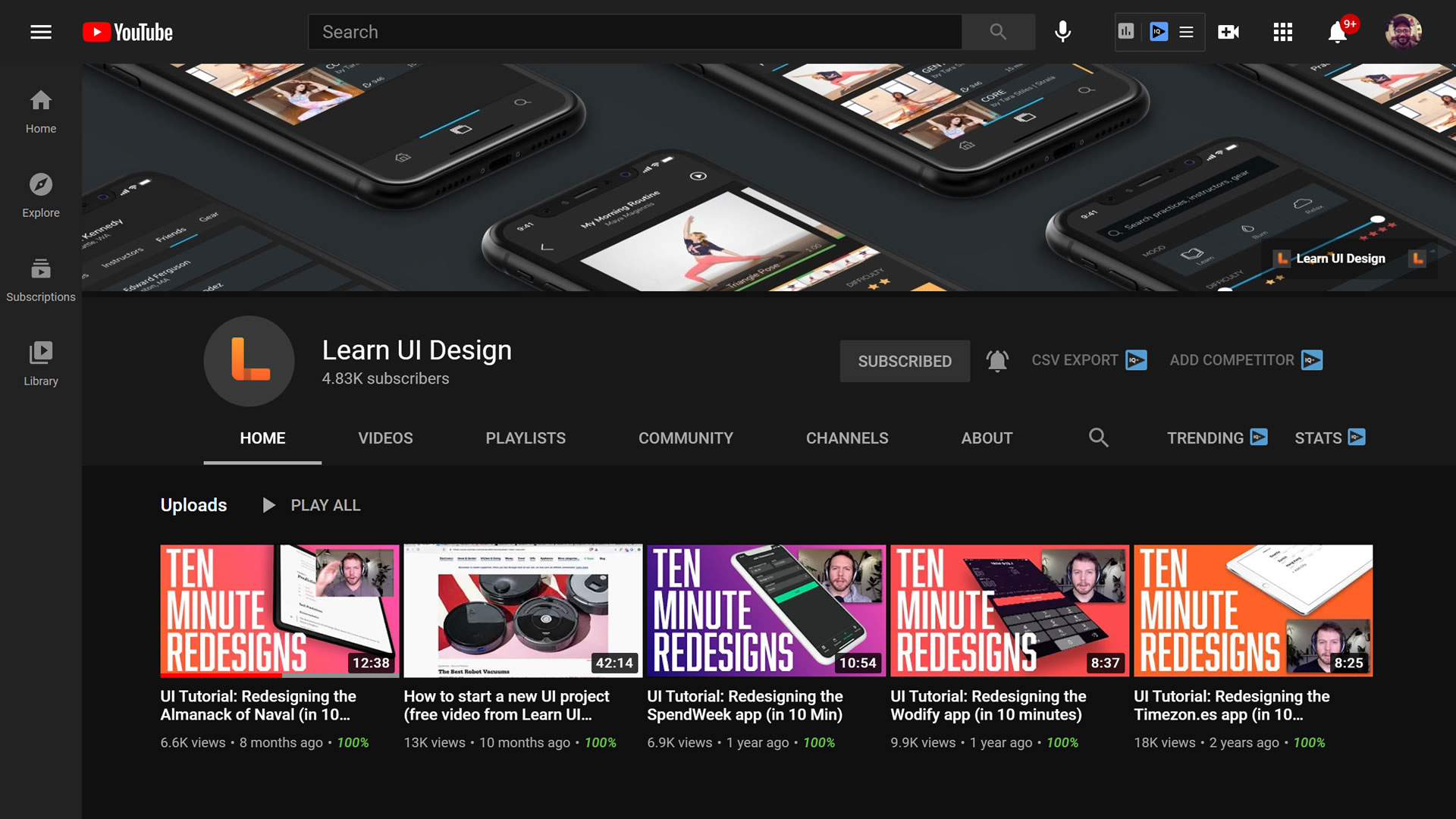This screenshot has width=1456, height=819.
Task: Switch to the PLAYLISTS tab
Action: tap(526, 438)
